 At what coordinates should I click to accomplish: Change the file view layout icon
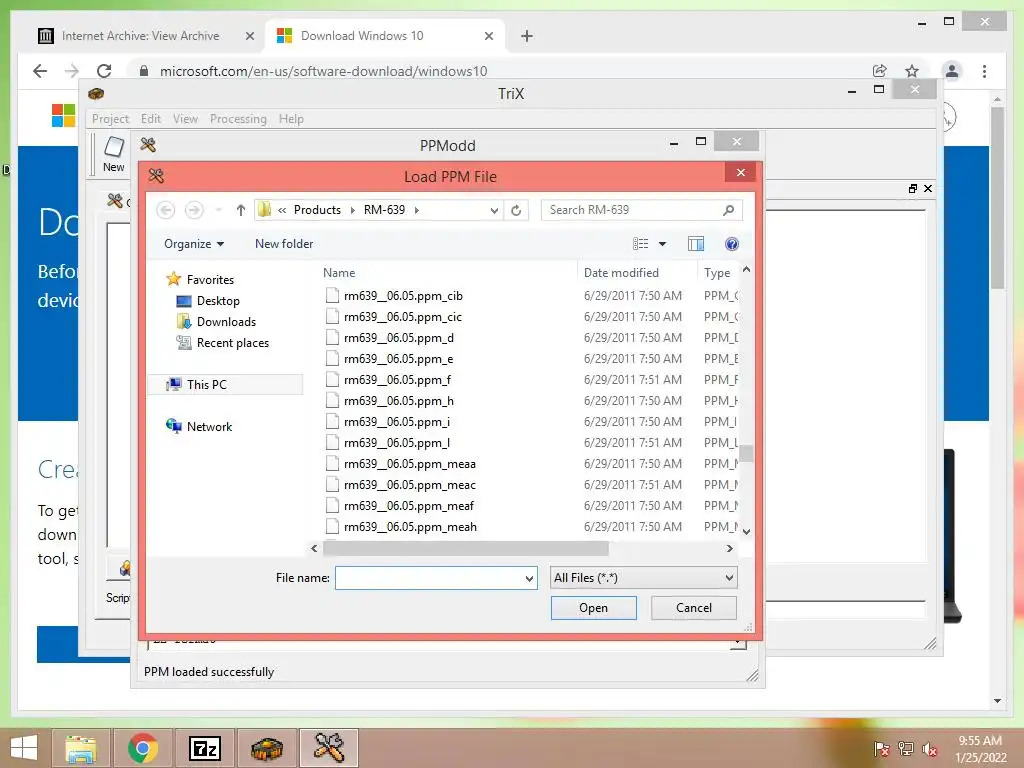[641, 244]
